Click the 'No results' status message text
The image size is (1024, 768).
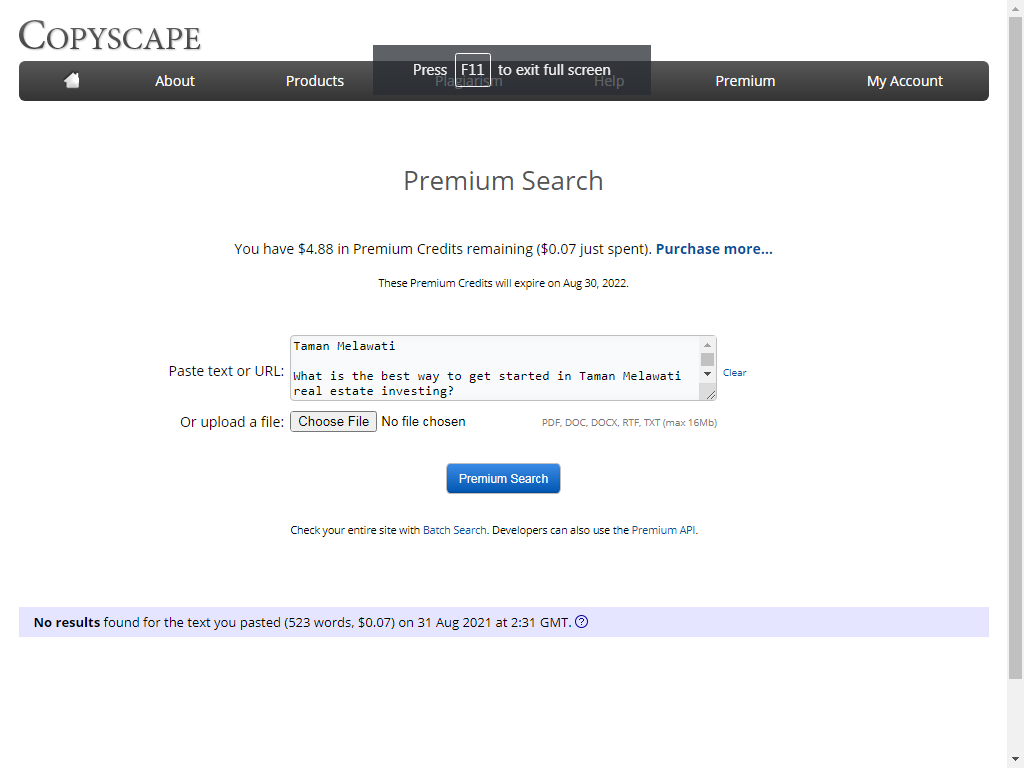(303, 622)
